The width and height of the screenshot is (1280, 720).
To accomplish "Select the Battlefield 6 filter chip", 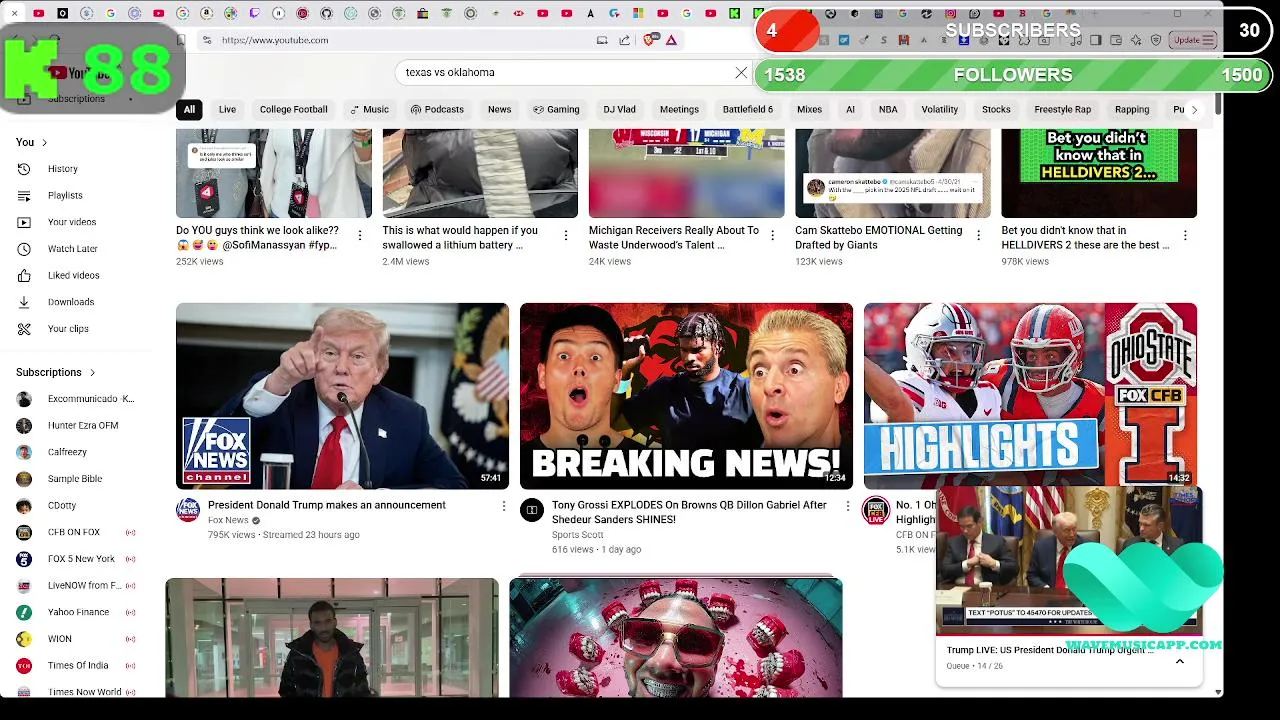I will click(x=748, y=109).
